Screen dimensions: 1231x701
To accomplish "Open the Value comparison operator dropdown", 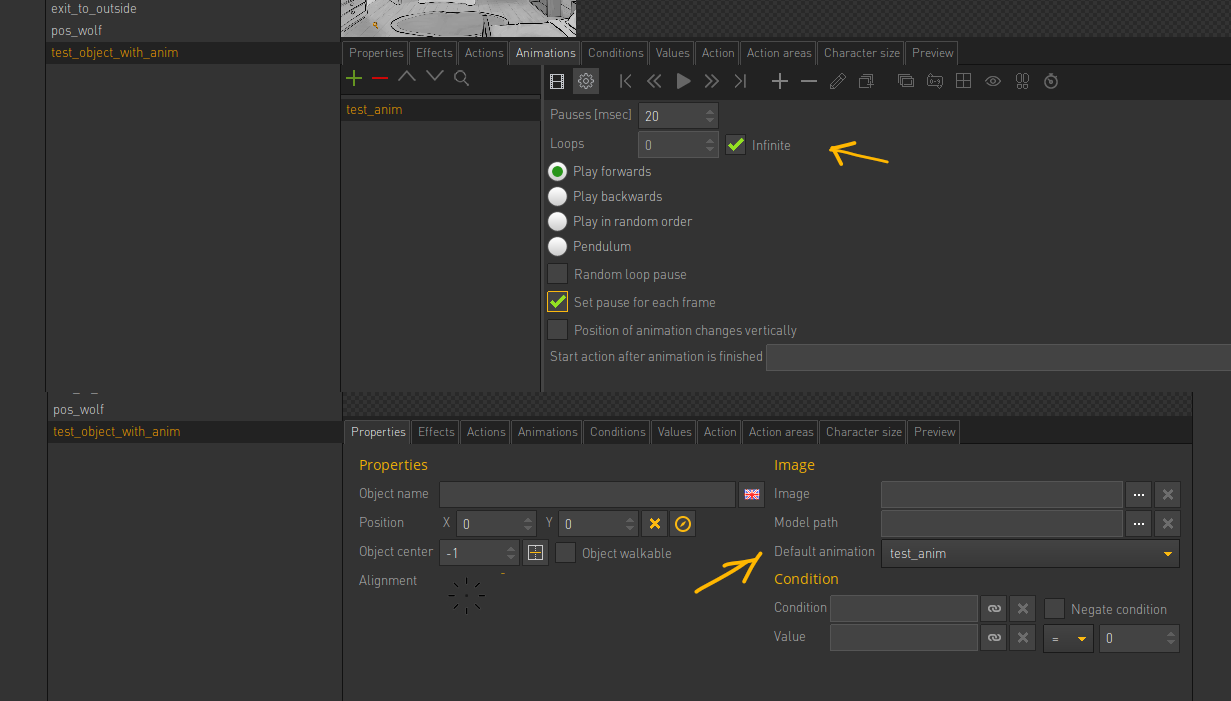I will tap(1068, 638).
